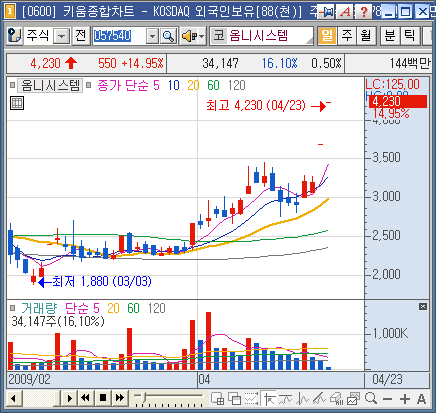Click the 20-day price moving average legend number

(x=193, y=86)
